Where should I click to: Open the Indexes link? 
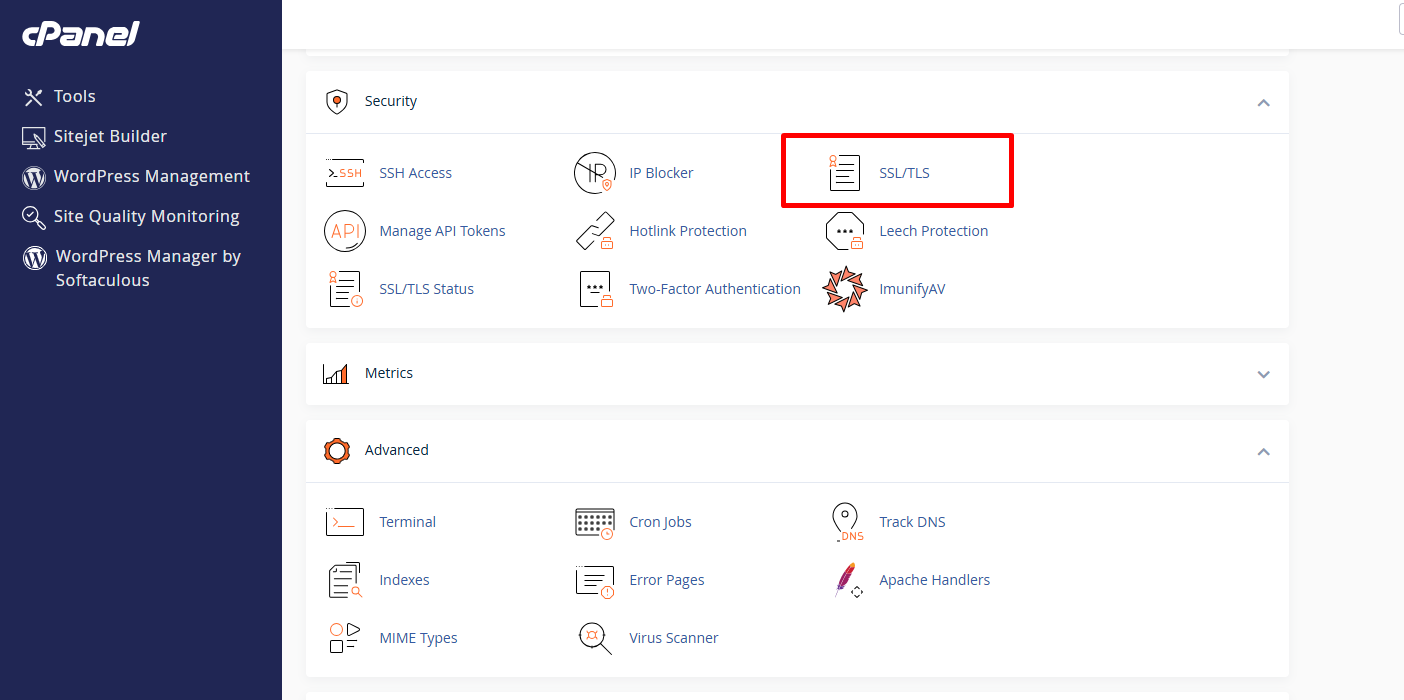404,580
